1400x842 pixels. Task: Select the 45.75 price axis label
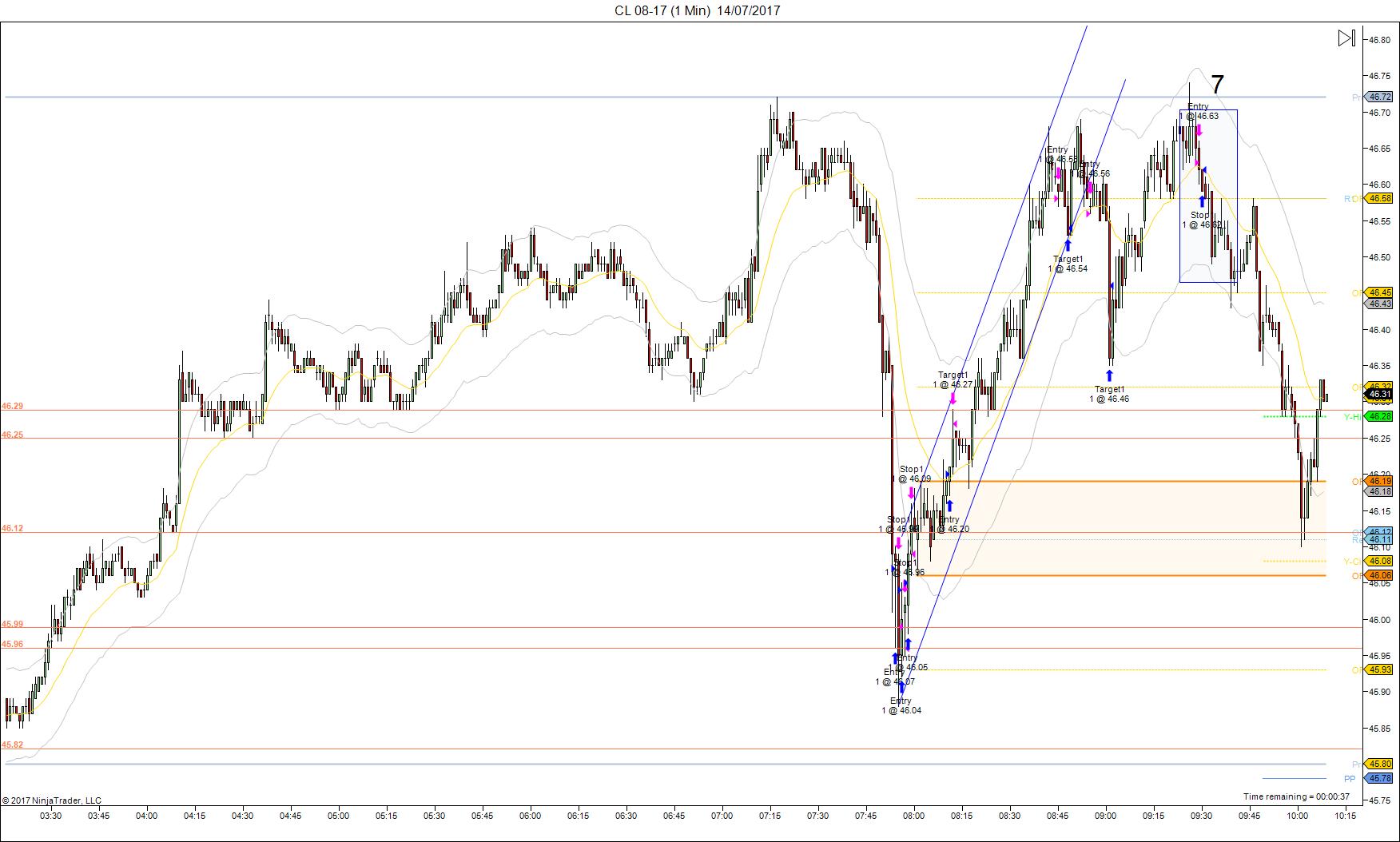1379,800
